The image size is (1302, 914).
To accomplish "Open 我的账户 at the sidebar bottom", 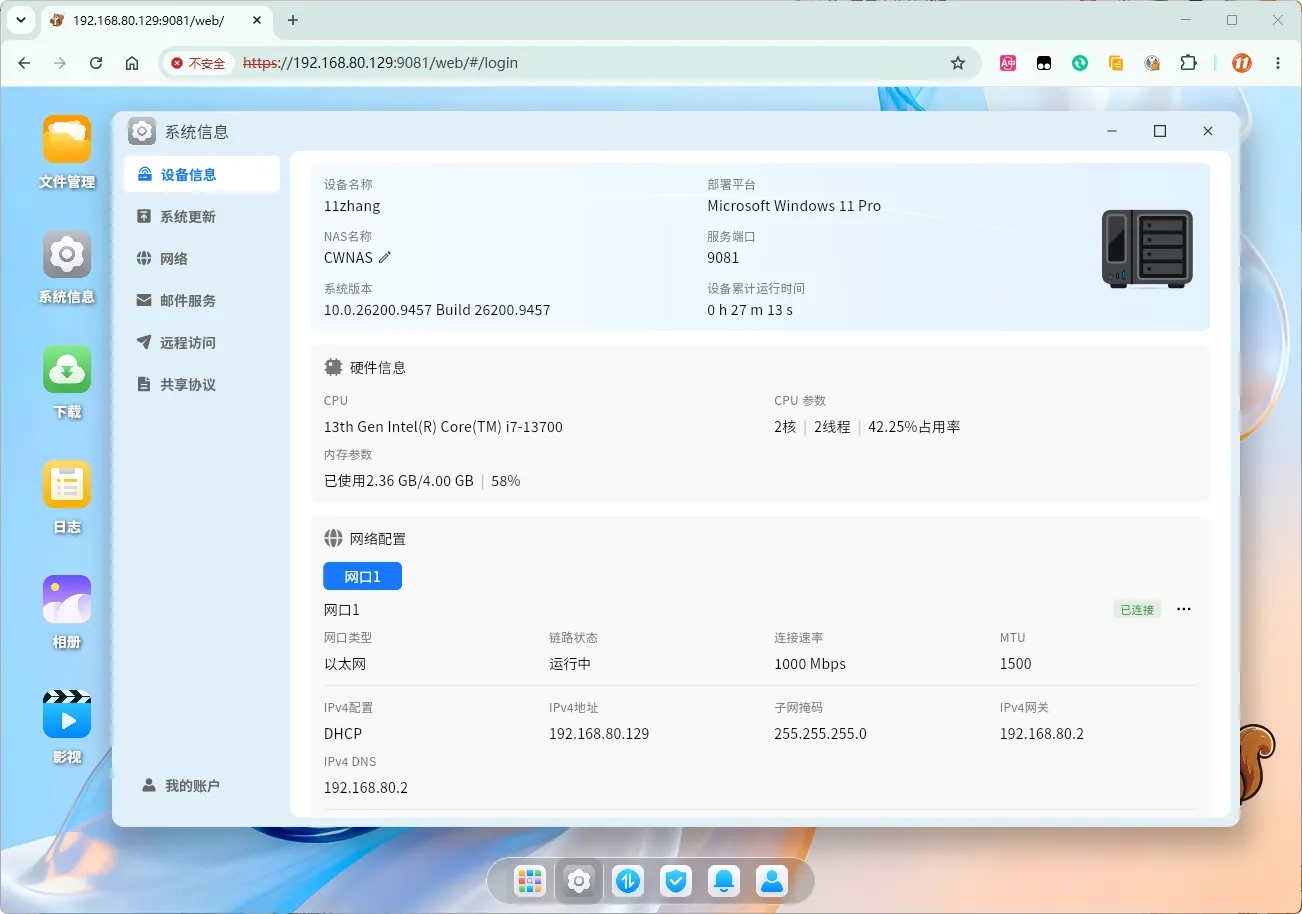I will (x=181, y=785).
